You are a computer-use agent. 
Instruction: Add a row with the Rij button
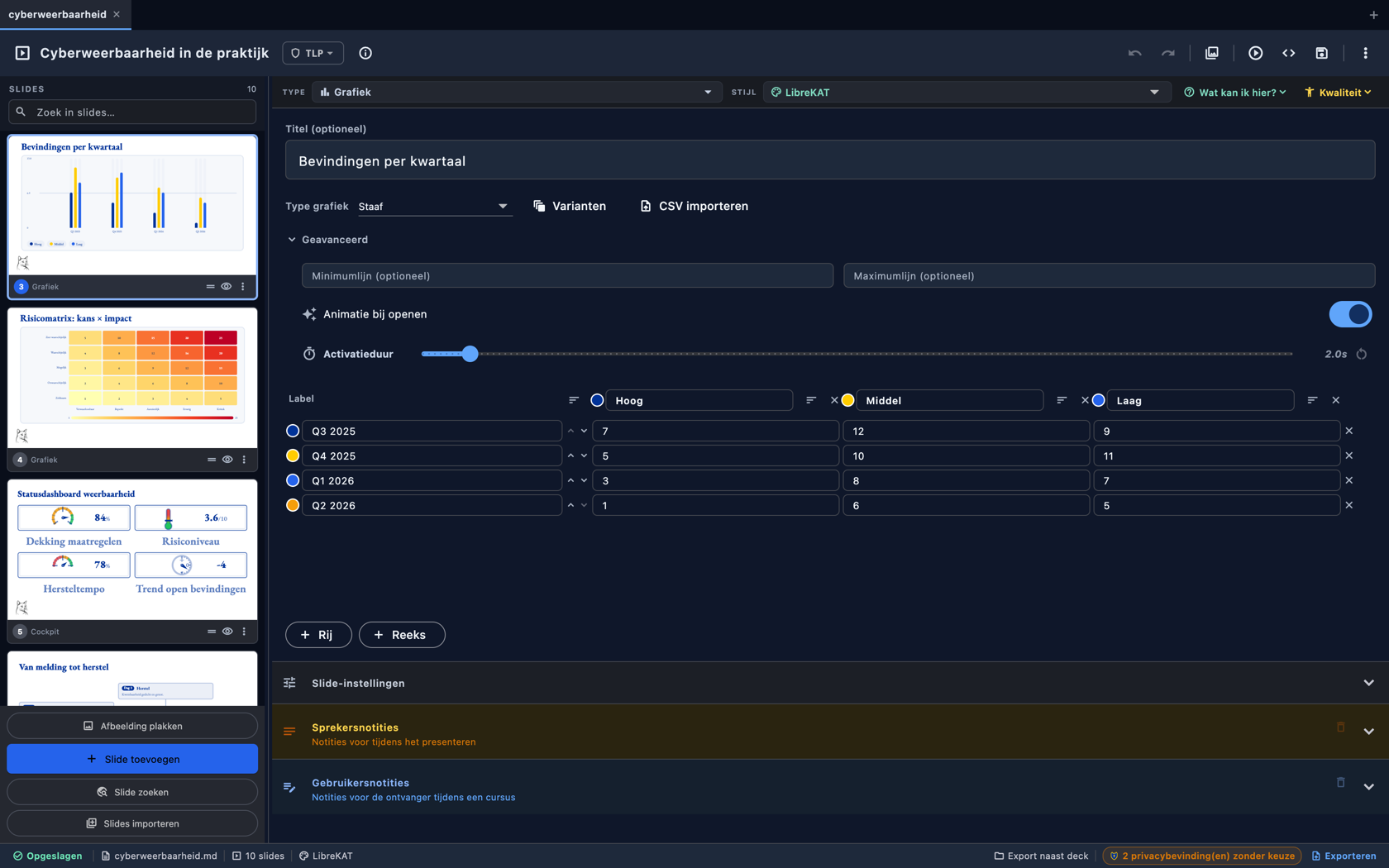(x=318, y=635)
